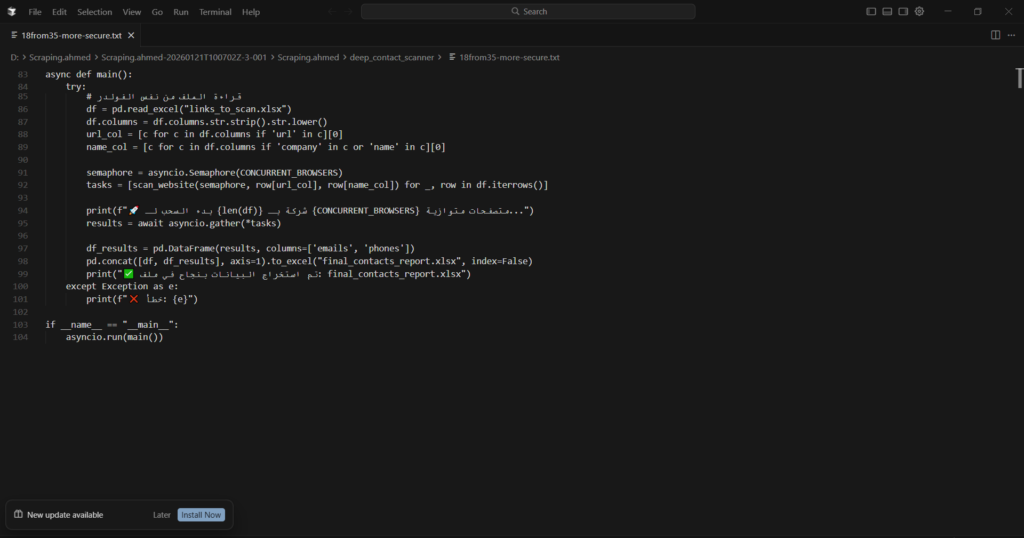The width and height of the screenshot is (1024, 538).
Task: Click Later on update notification
Action: [x=161, y=515]
